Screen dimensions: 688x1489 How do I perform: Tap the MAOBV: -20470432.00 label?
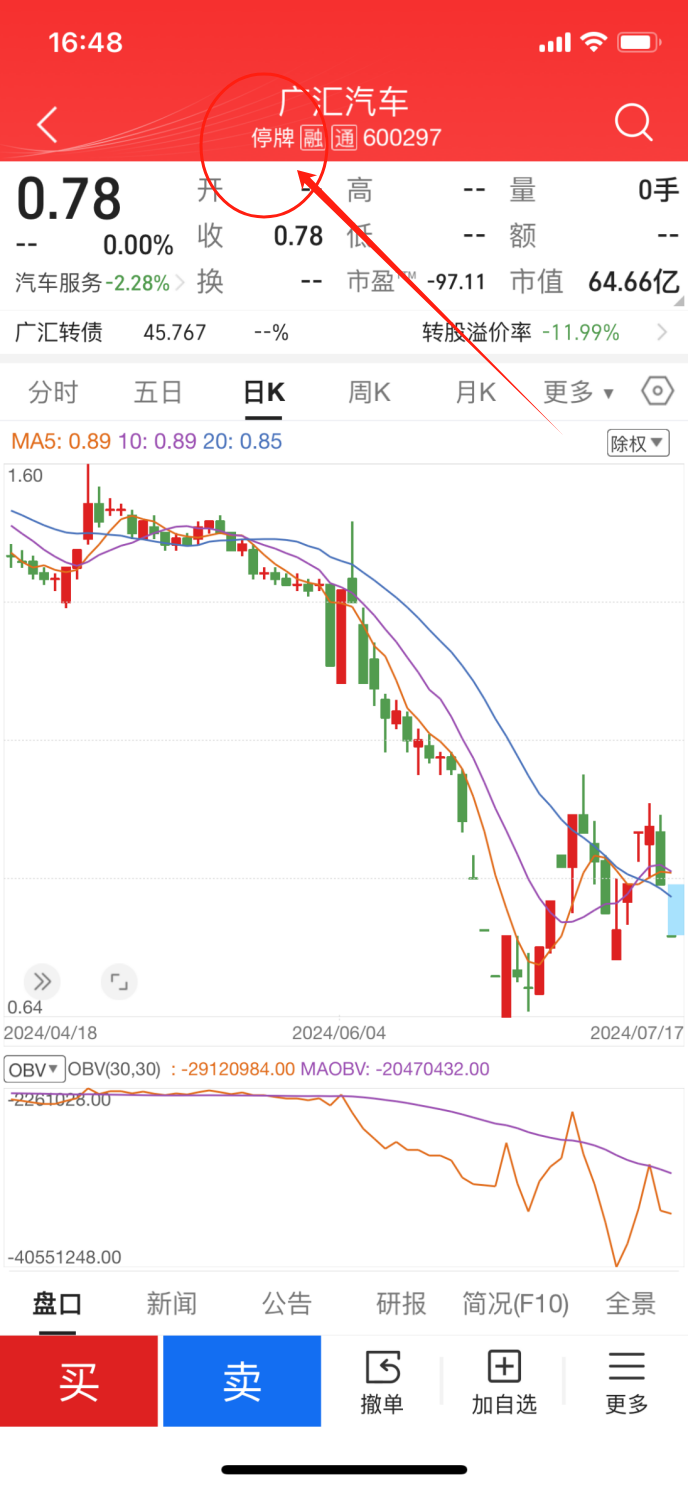(x=394, y=1069)
